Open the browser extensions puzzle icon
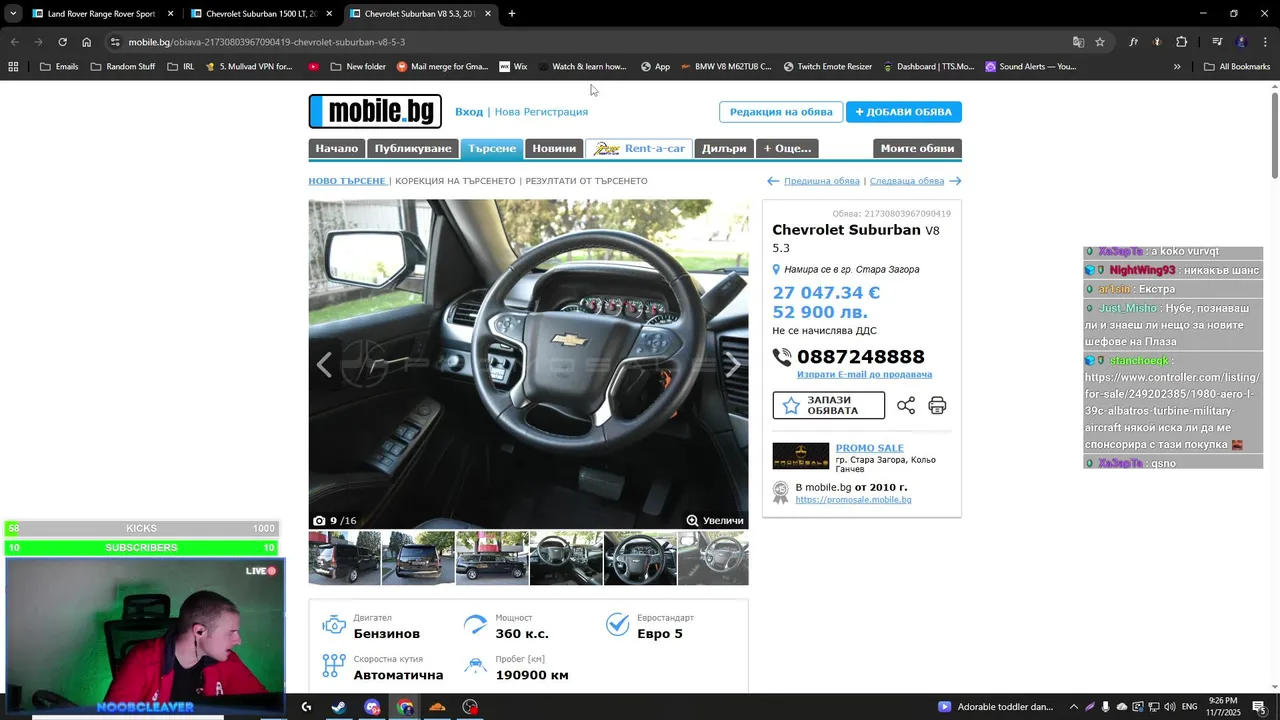This screenshot has height=720, width=1280. 1182,42
